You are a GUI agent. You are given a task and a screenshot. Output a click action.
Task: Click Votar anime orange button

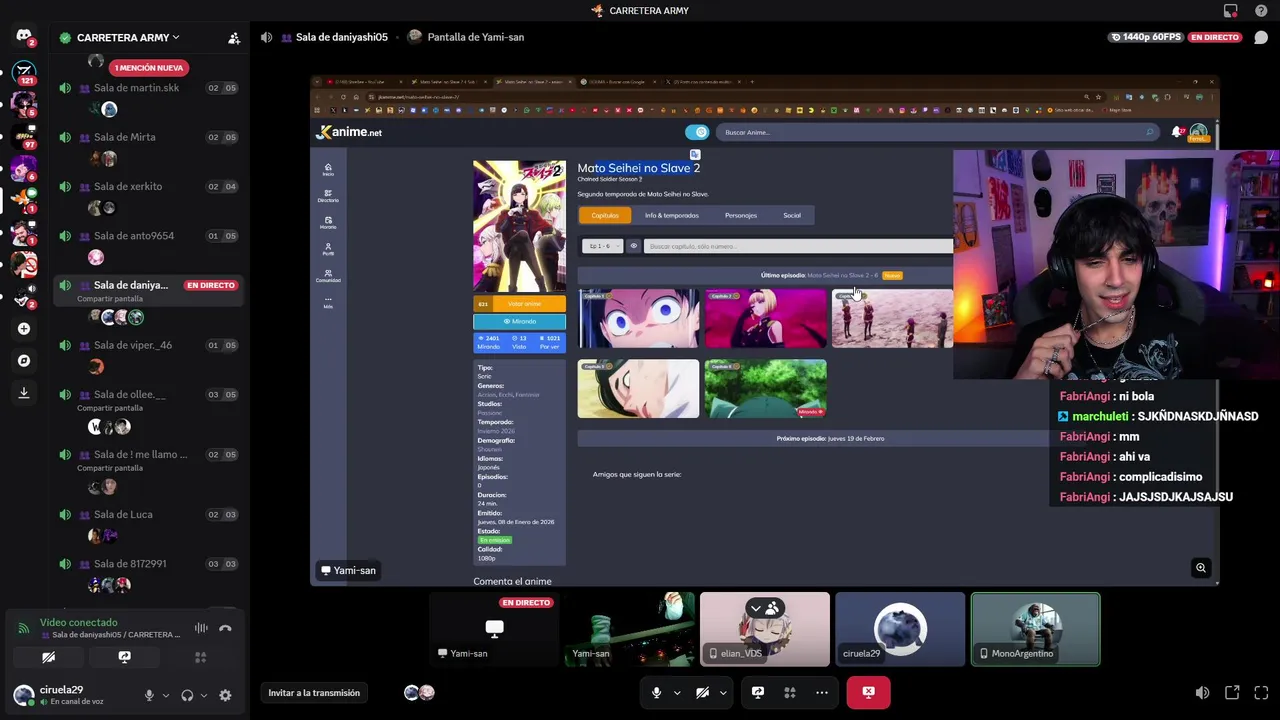(524, 304)
